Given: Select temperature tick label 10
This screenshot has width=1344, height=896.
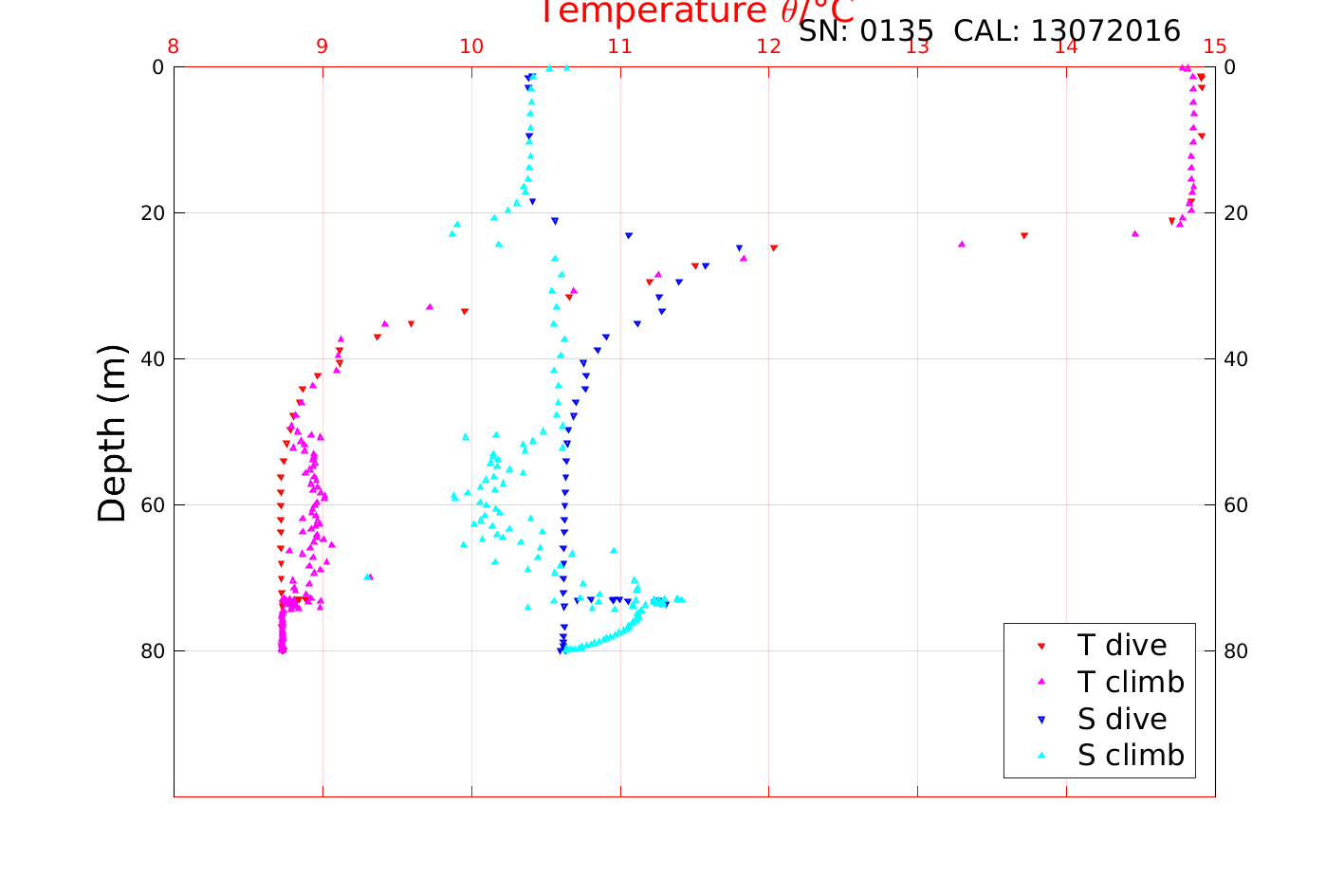Looking at the screenshot, I should pyautogui.click(x=471, y=46).
